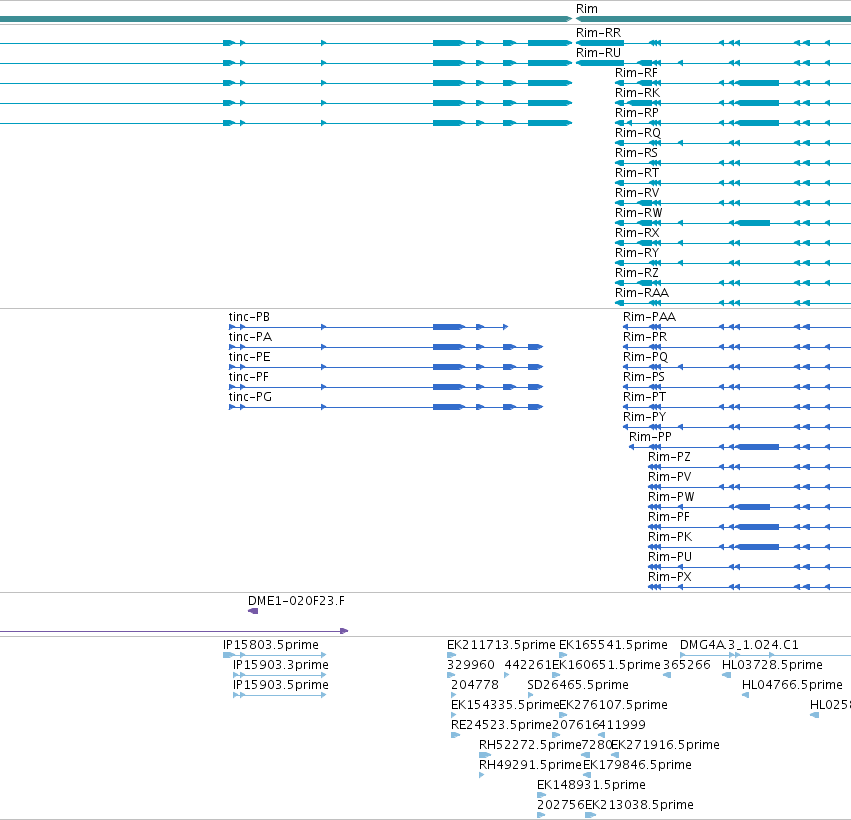This screenshot has height=820, width=851.
Task: Select the Rim-PV protein label
Action: 670,477
